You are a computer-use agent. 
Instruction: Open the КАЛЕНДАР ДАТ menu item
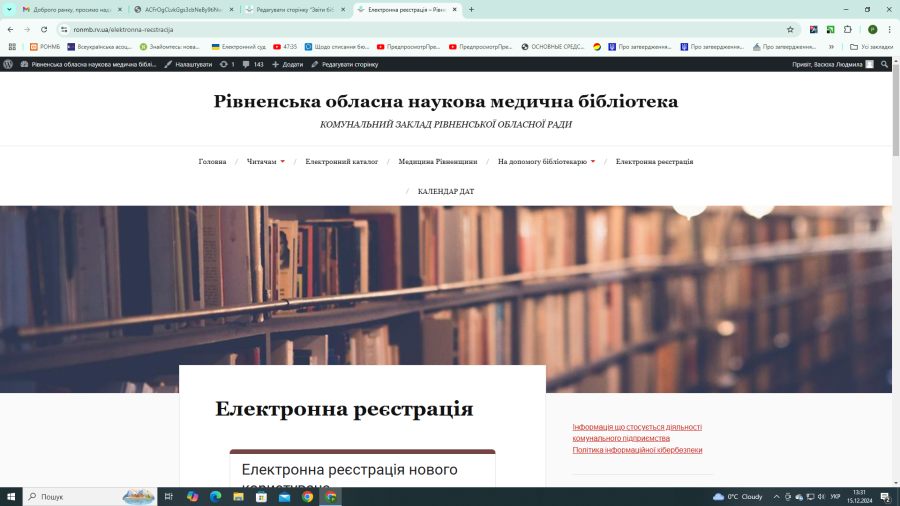point(446,192)
